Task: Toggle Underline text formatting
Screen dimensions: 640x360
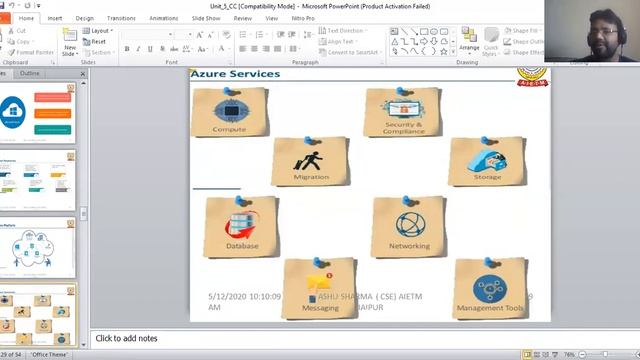Action: (150, 49)
